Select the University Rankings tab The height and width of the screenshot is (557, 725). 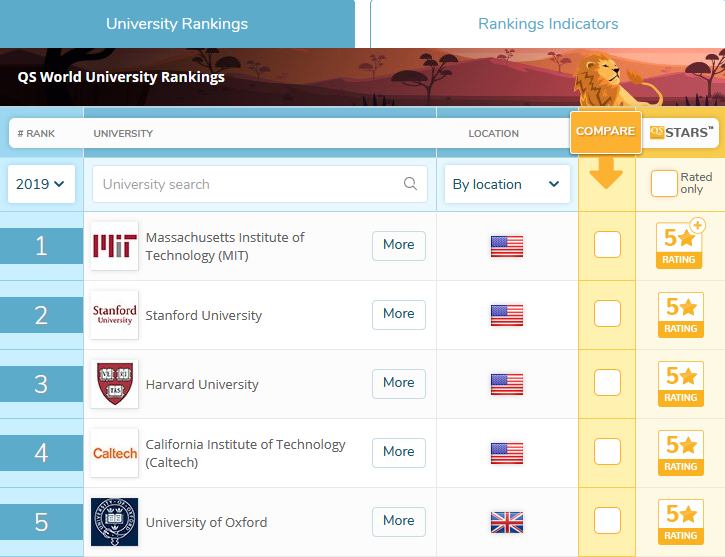click(x=177, y=24)
